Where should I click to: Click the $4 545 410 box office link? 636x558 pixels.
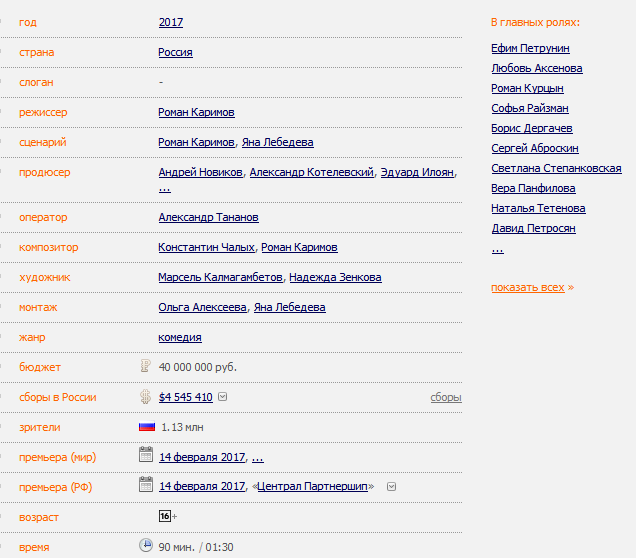tap(185, 397)
